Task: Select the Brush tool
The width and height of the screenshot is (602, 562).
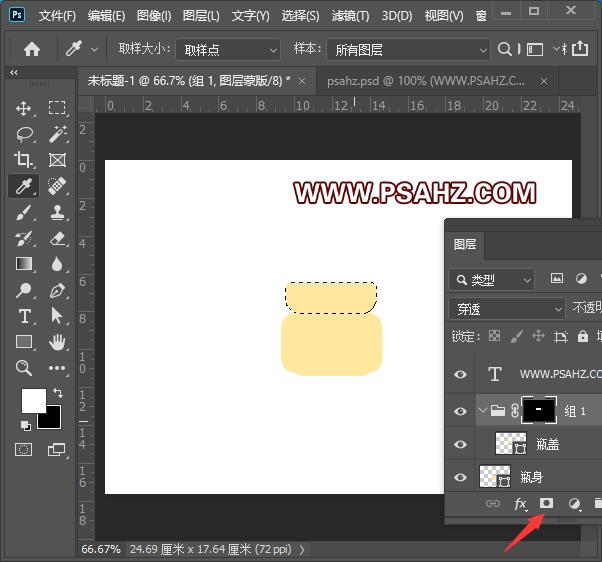Action: point(24,212)
